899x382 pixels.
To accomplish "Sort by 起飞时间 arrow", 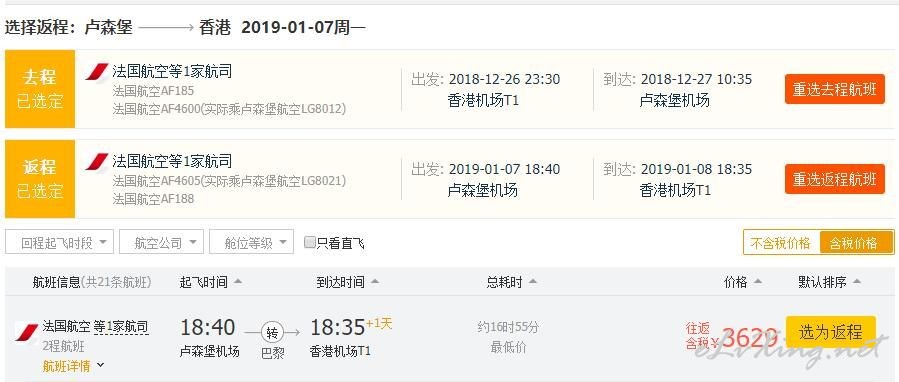I will [x=238, y=282].
